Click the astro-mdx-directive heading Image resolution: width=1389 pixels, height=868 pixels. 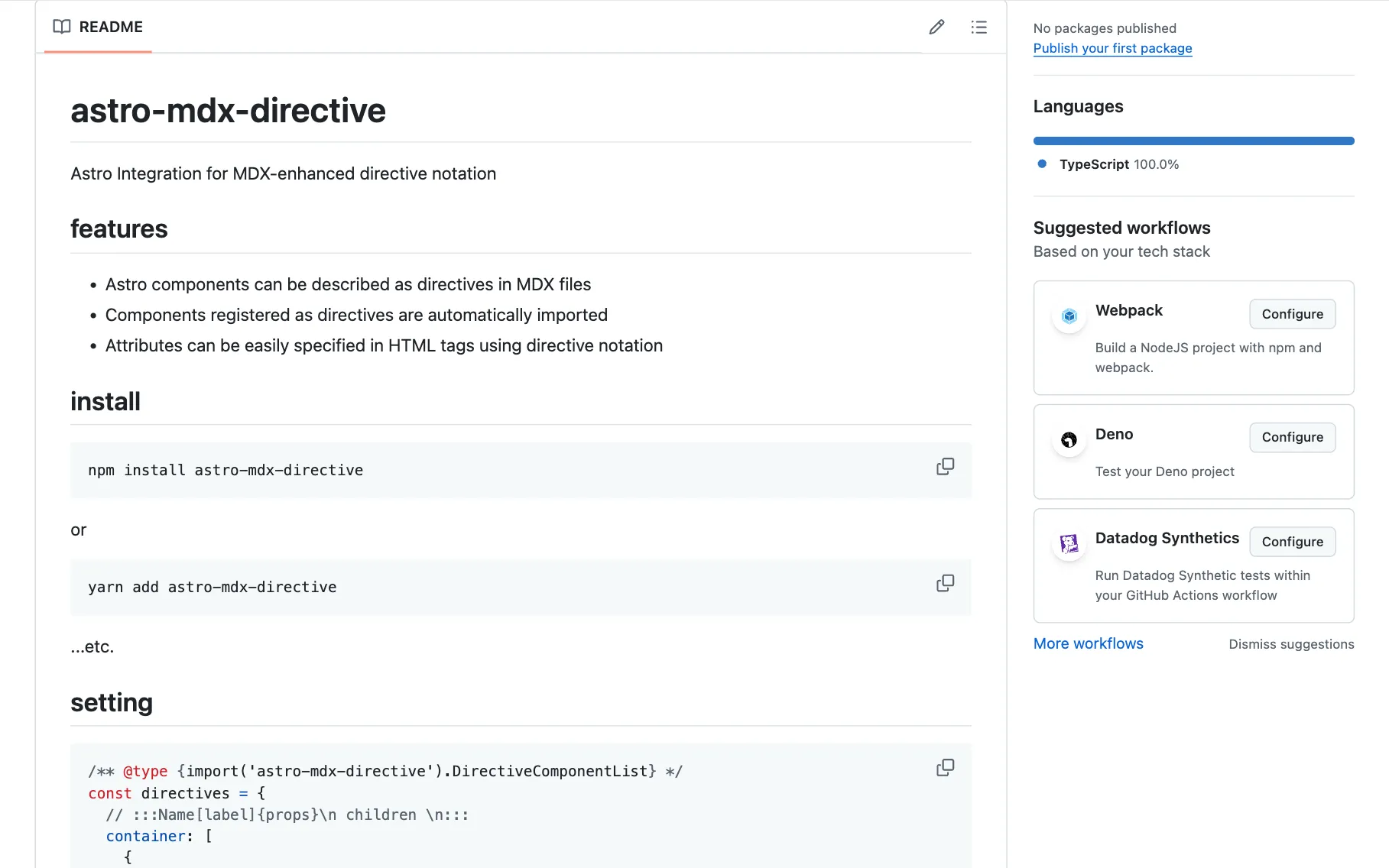[228, 111]
